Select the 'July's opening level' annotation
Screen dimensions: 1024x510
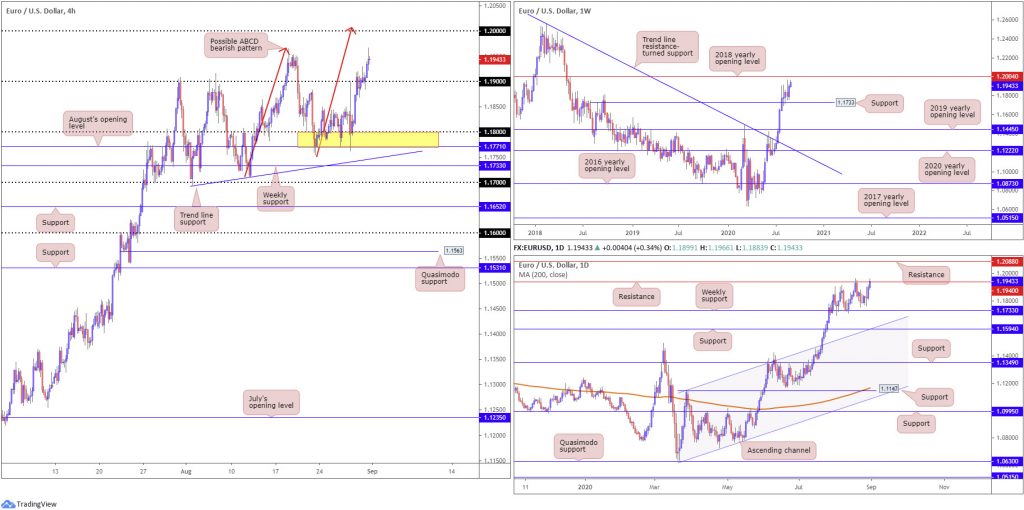271,401
